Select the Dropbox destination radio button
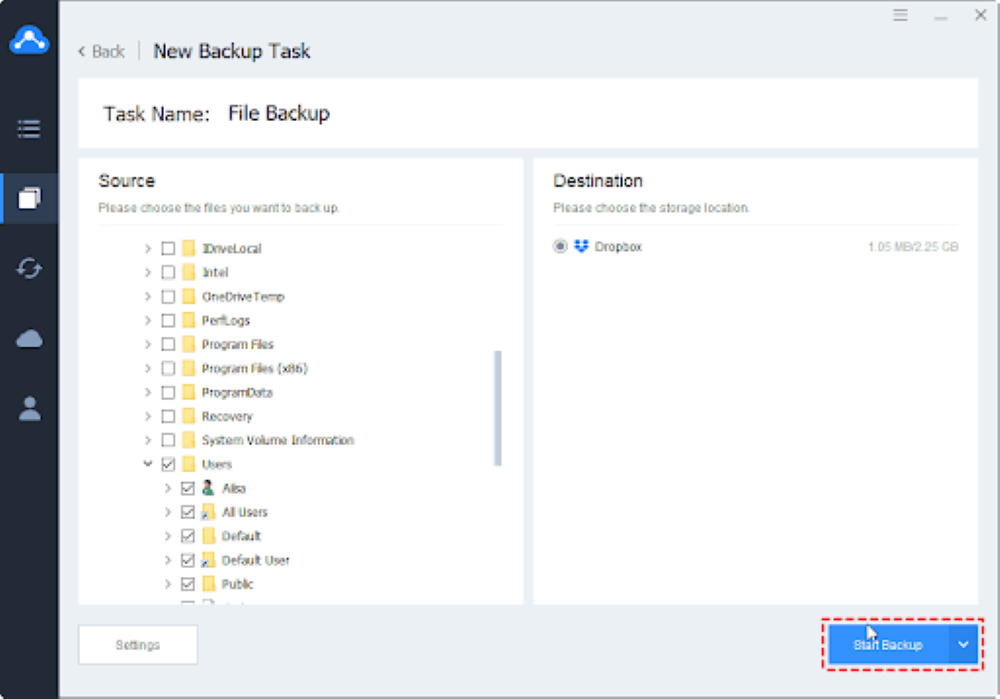Viewport: 1000px width, 699px height. 560,246
